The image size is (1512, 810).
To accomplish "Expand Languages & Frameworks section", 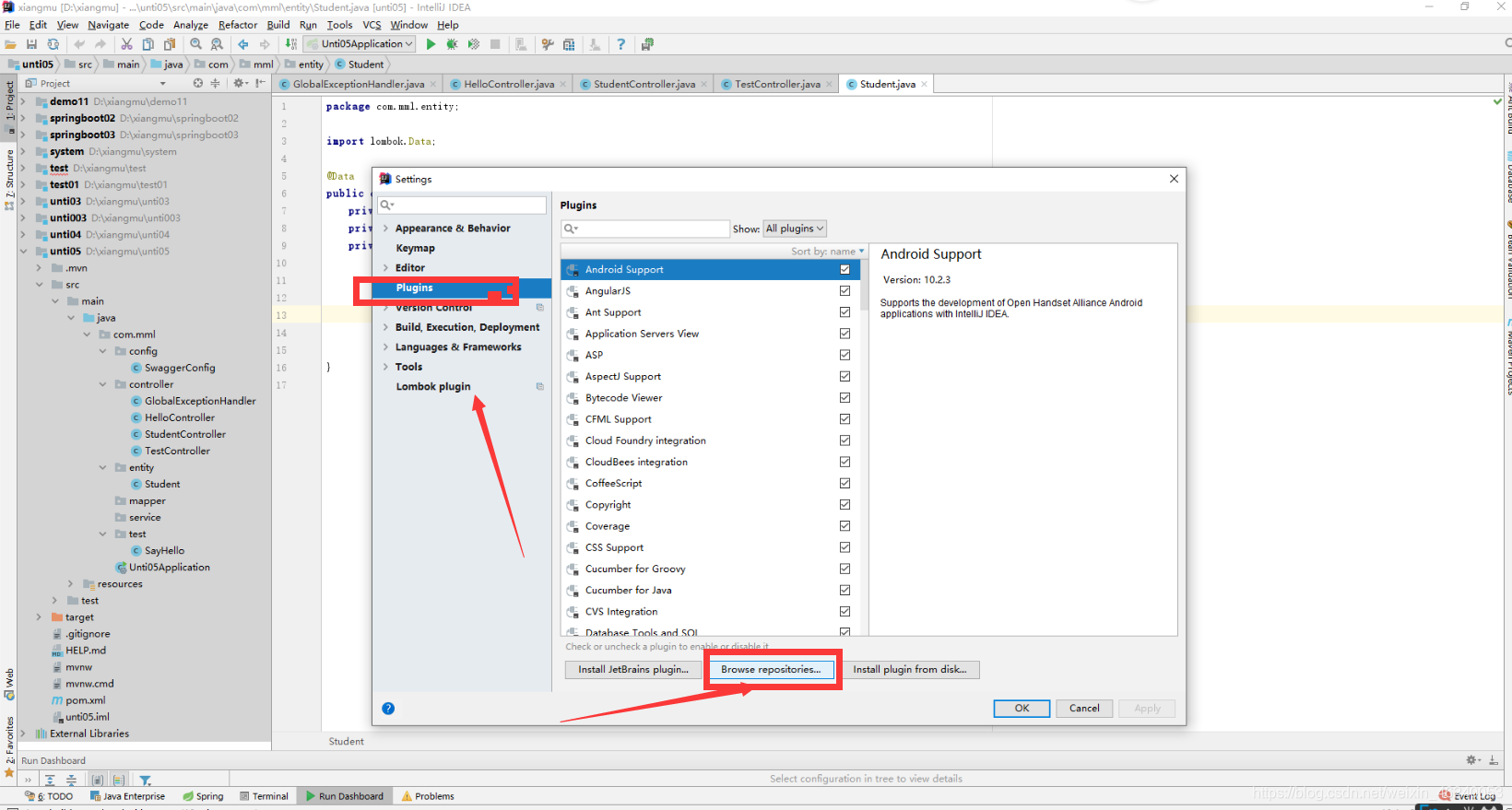I will point(385,347).
